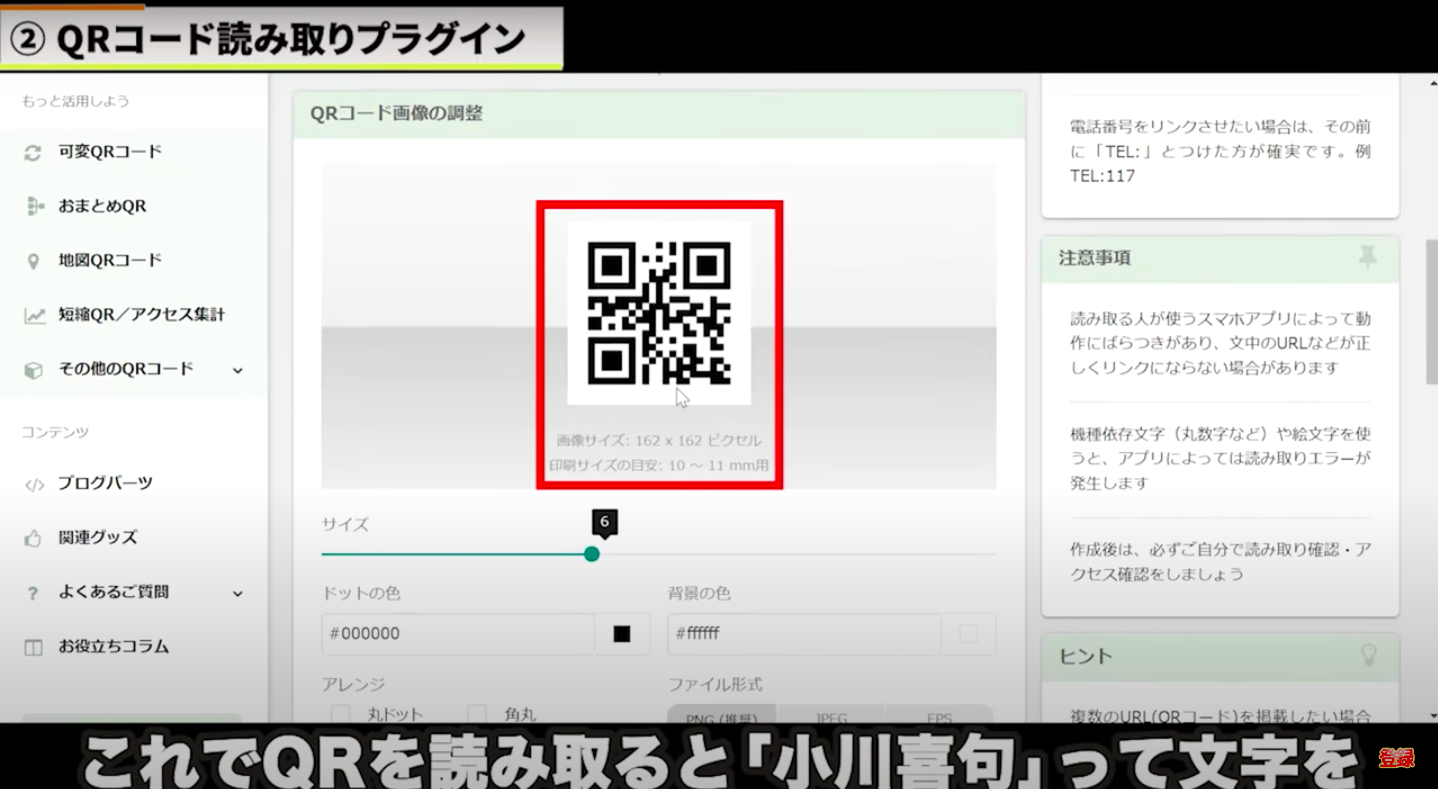The height and width of the screenshot is (789, 1438).
Task: Select JPEG file format option
Action: click(x=830, y=717)
